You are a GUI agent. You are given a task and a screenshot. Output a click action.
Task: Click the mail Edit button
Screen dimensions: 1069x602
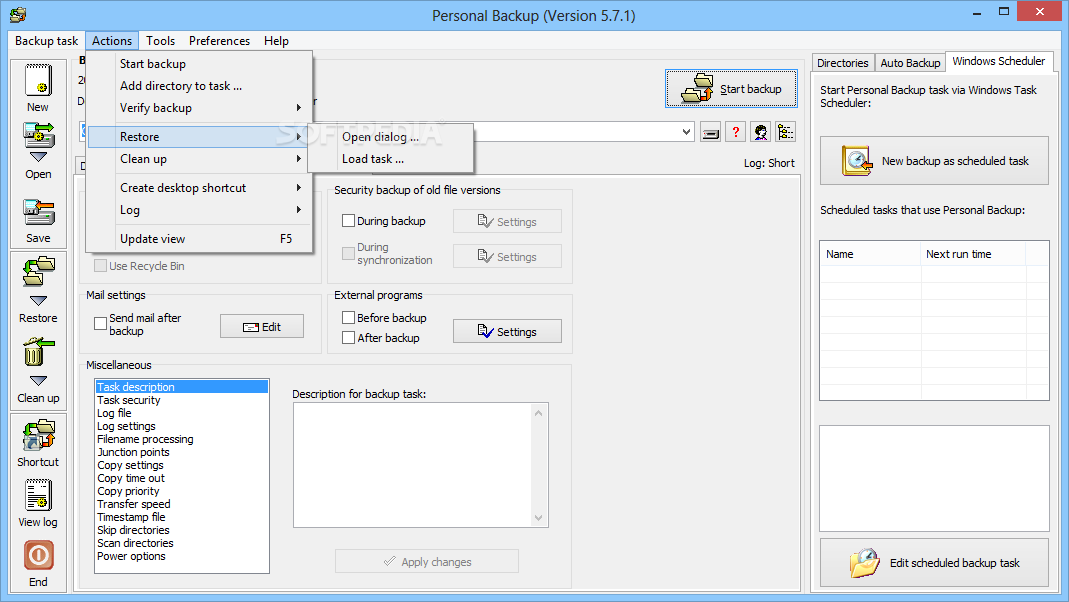click(x=262, y=327)
